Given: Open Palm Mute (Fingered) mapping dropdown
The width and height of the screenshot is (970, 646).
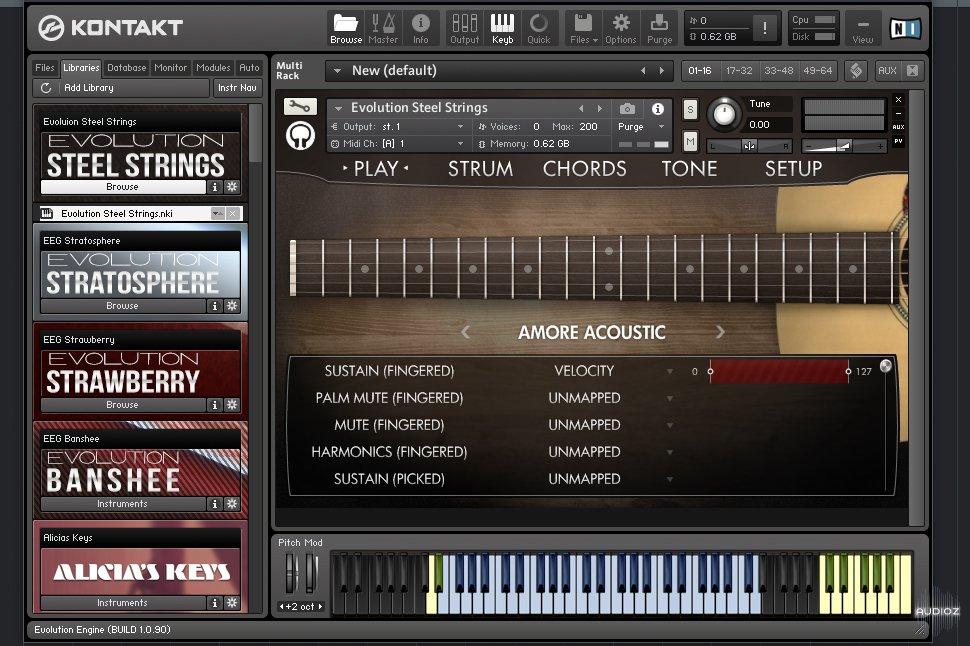Looking at the screenshot, I should [669, 398].
